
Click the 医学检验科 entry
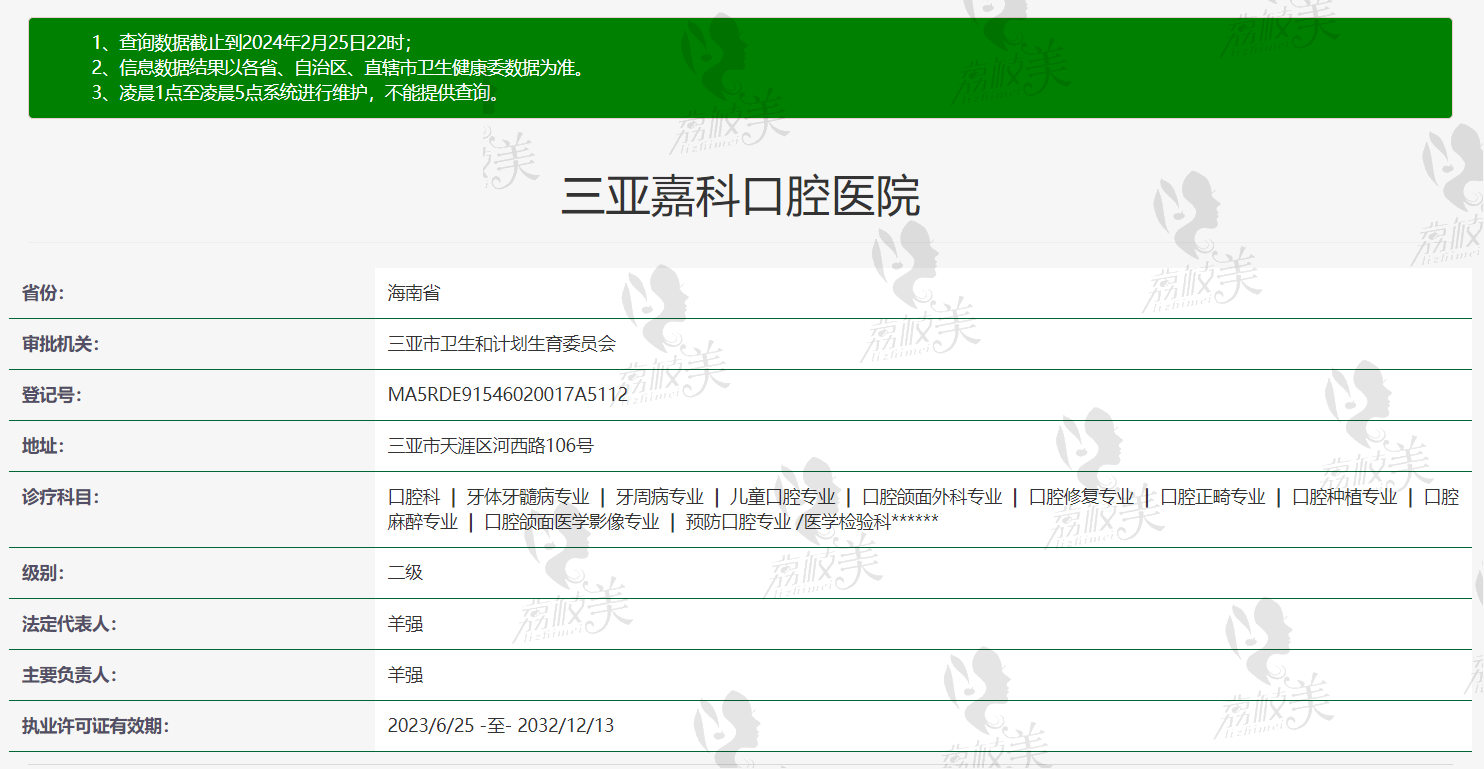coord(846,522)
